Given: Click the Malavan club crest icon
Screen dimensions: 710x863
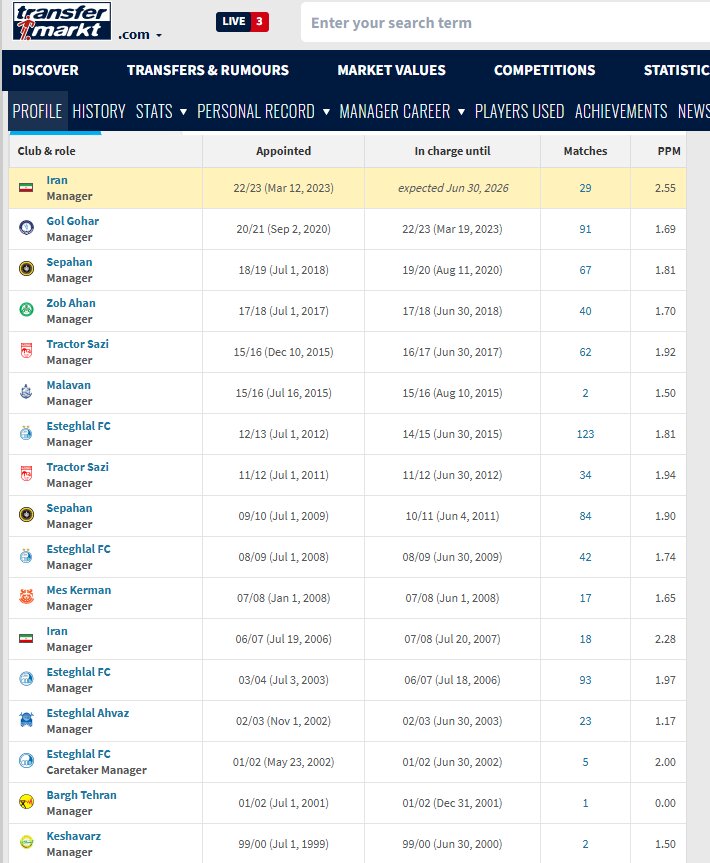Looking at the screenshot, I should pyautogui.click(x=26, y=393).
